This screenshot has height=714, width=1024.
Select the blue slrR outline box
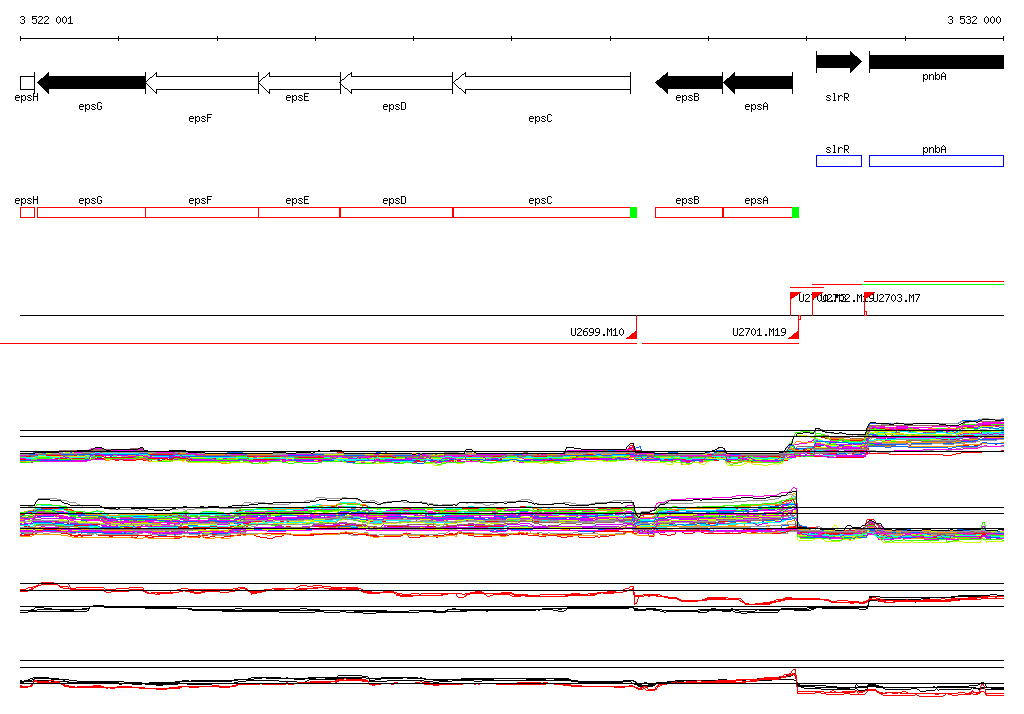[x=839, y=161]
